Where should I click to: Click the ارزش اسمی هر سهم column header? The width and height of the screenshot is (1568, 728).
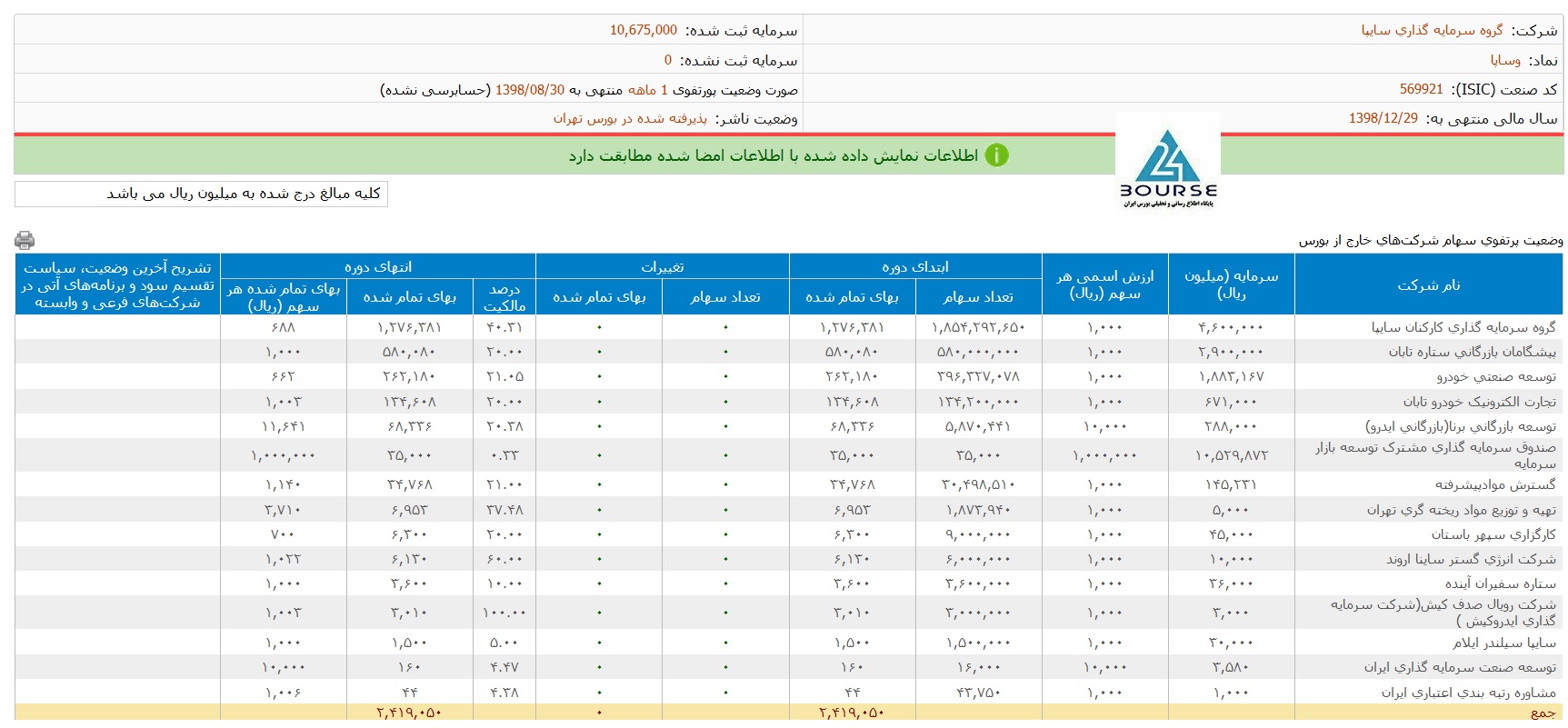coord(1104,284)
